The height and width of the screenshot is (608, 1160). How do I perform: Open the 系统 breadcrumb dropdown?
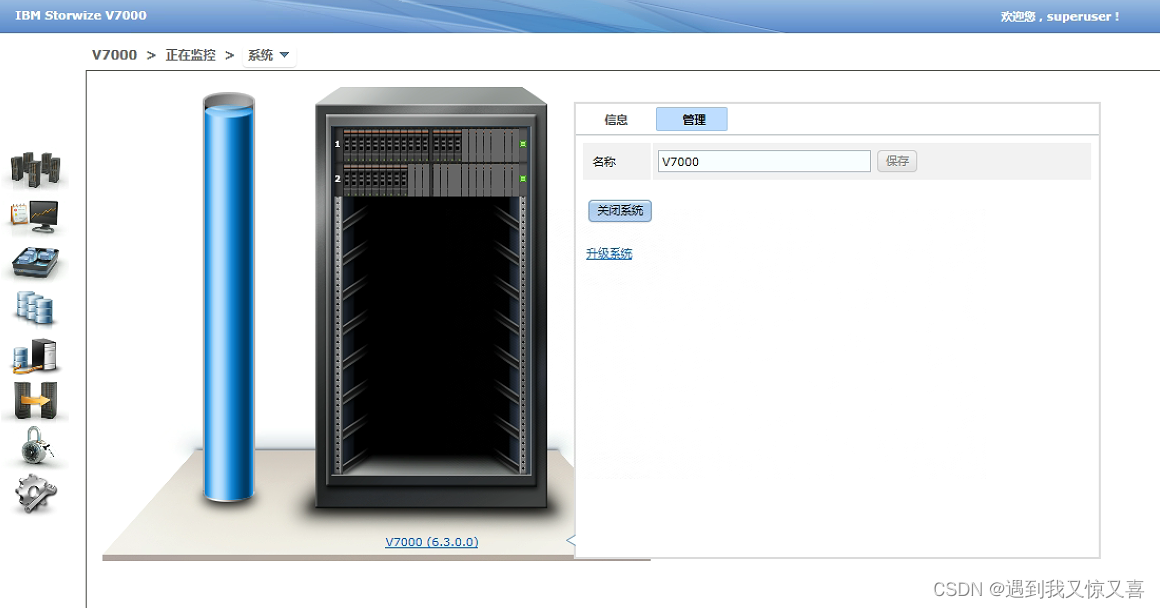[x=266, y=55]
